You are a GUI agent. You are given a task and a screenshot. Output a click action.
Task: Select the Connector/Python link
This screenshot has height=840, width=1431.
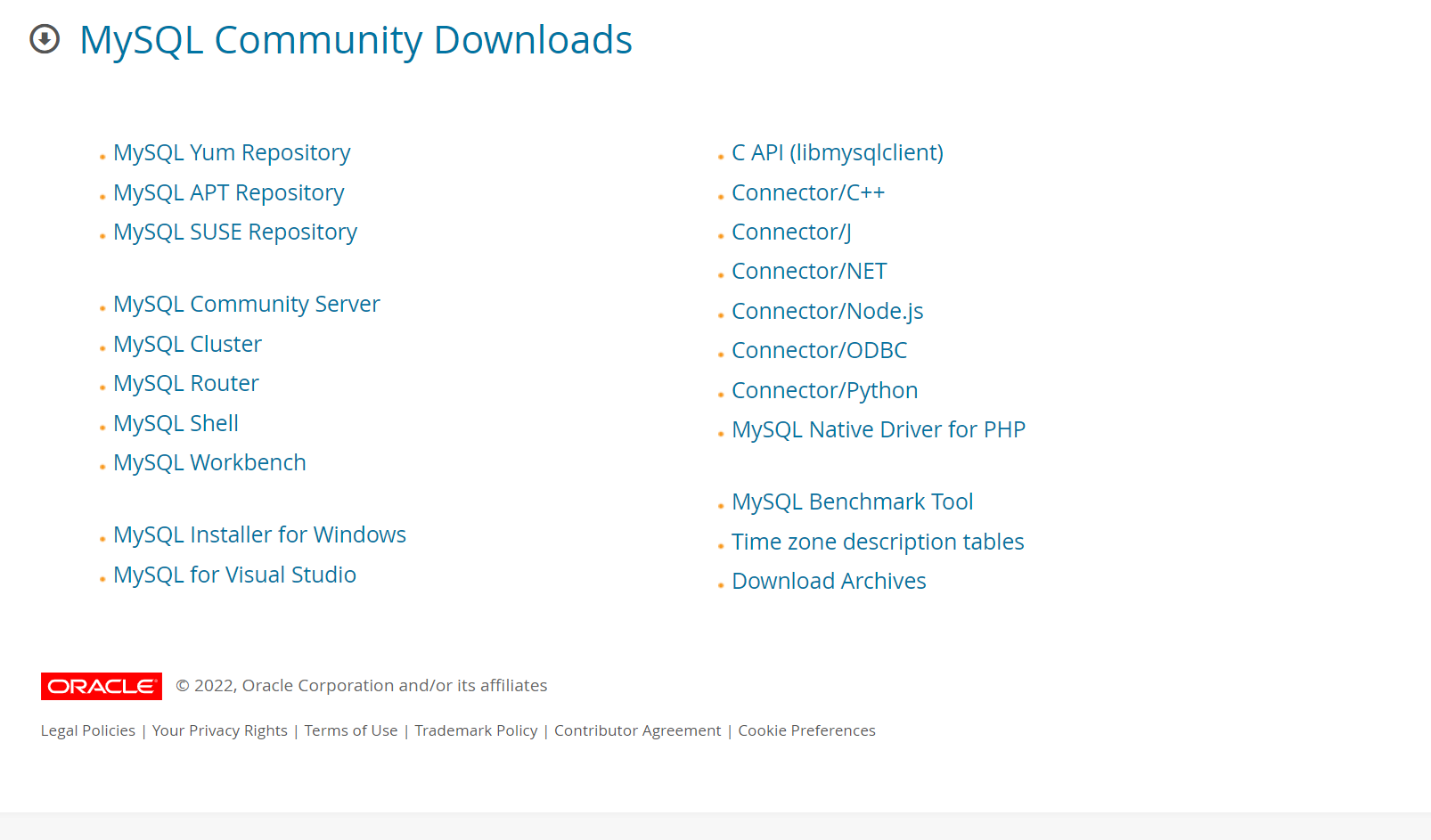coord(824,390)
